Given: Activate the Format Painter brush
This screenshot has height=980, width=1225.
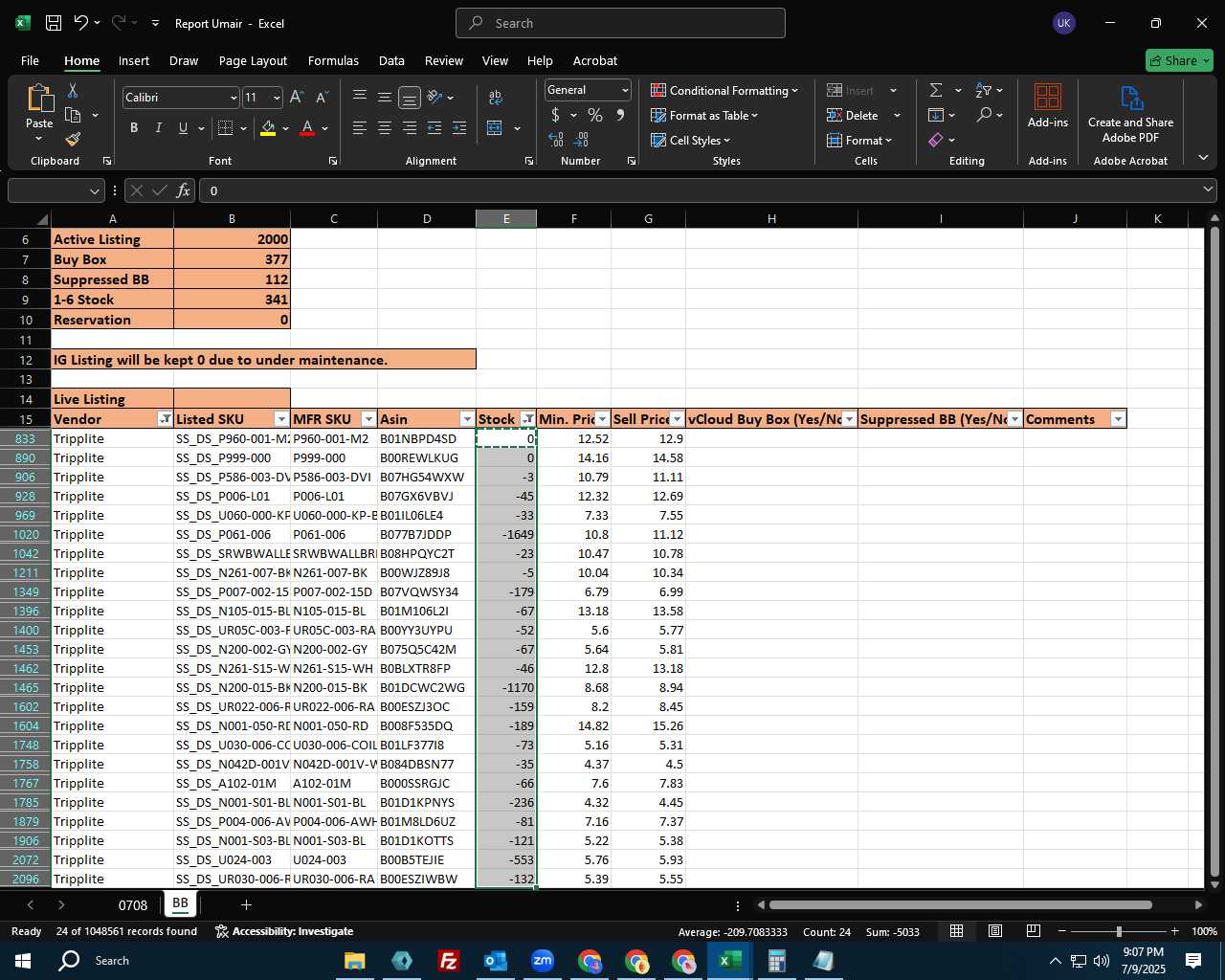Looking at the screenshot, I should coord(73,139).
